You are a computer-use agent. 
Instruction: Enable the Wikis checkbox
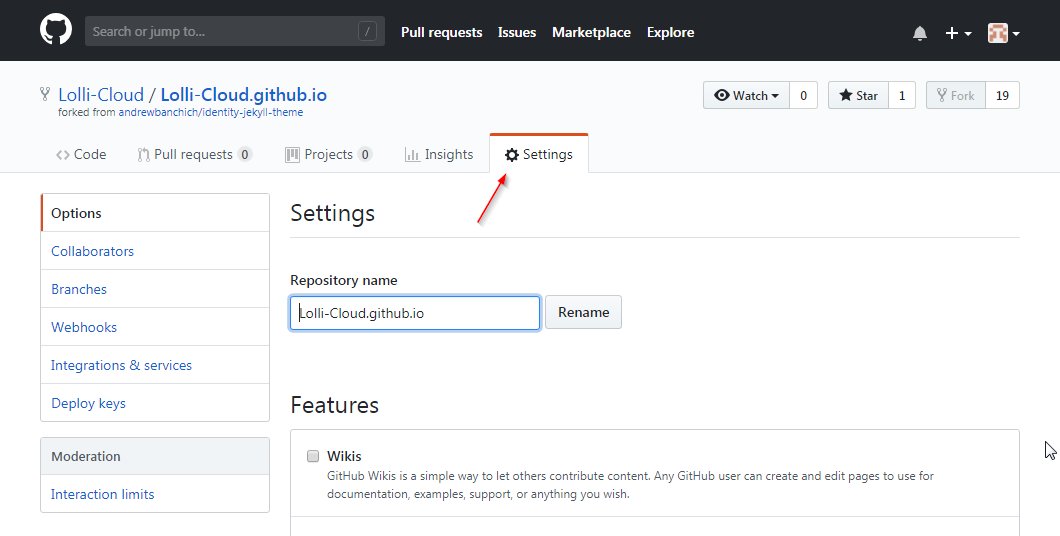coord(312,456)
